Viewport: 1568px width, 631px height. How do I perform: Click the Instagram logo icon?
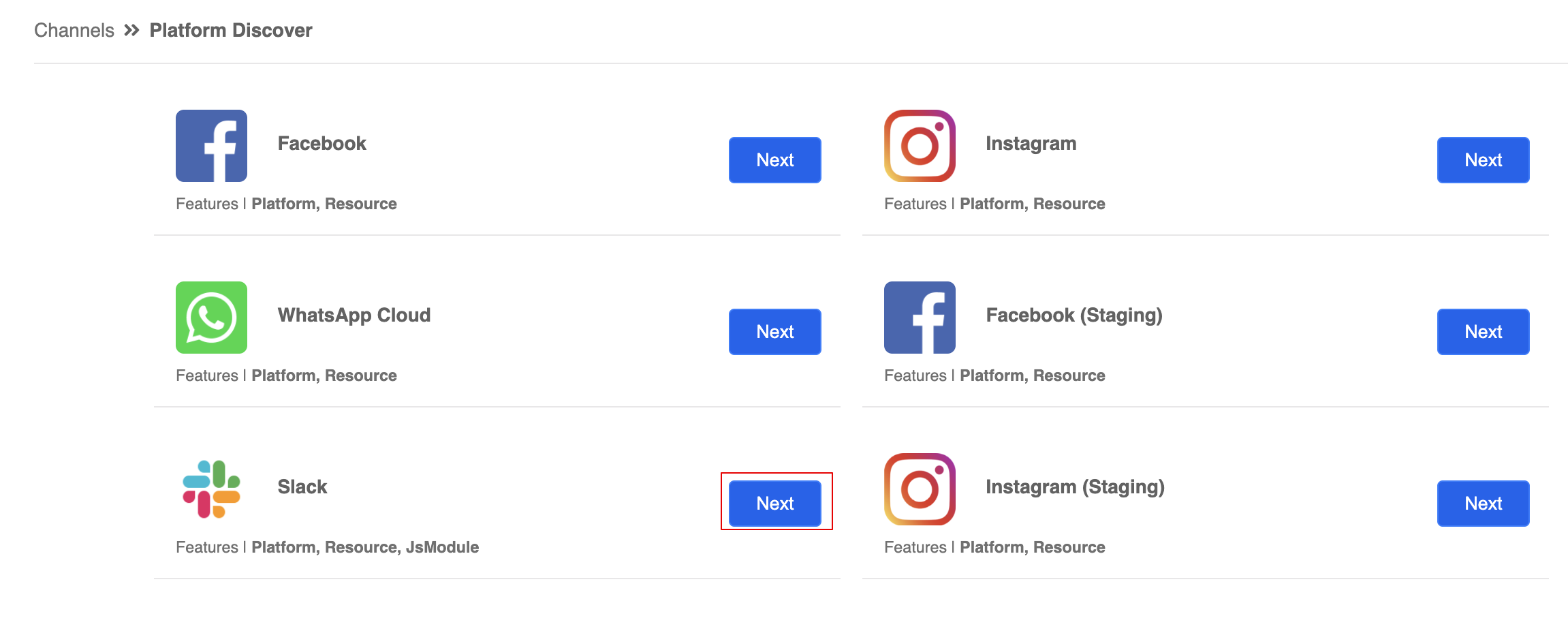(920, 146)
